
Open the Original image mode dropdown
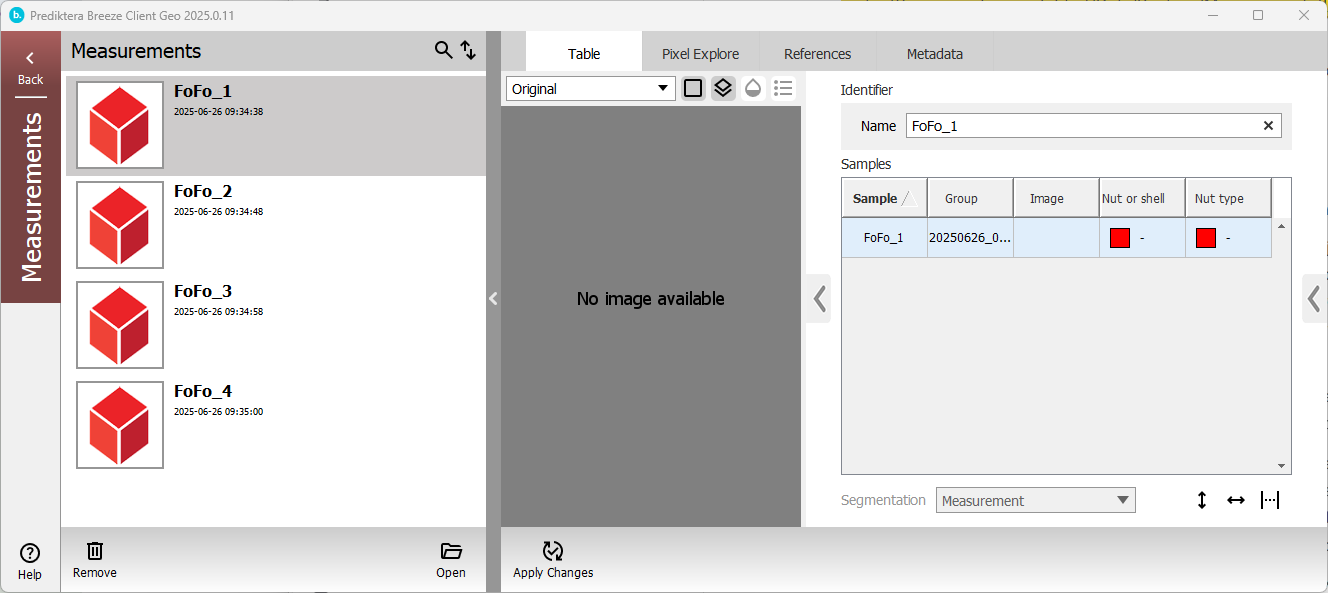point(590,89)
